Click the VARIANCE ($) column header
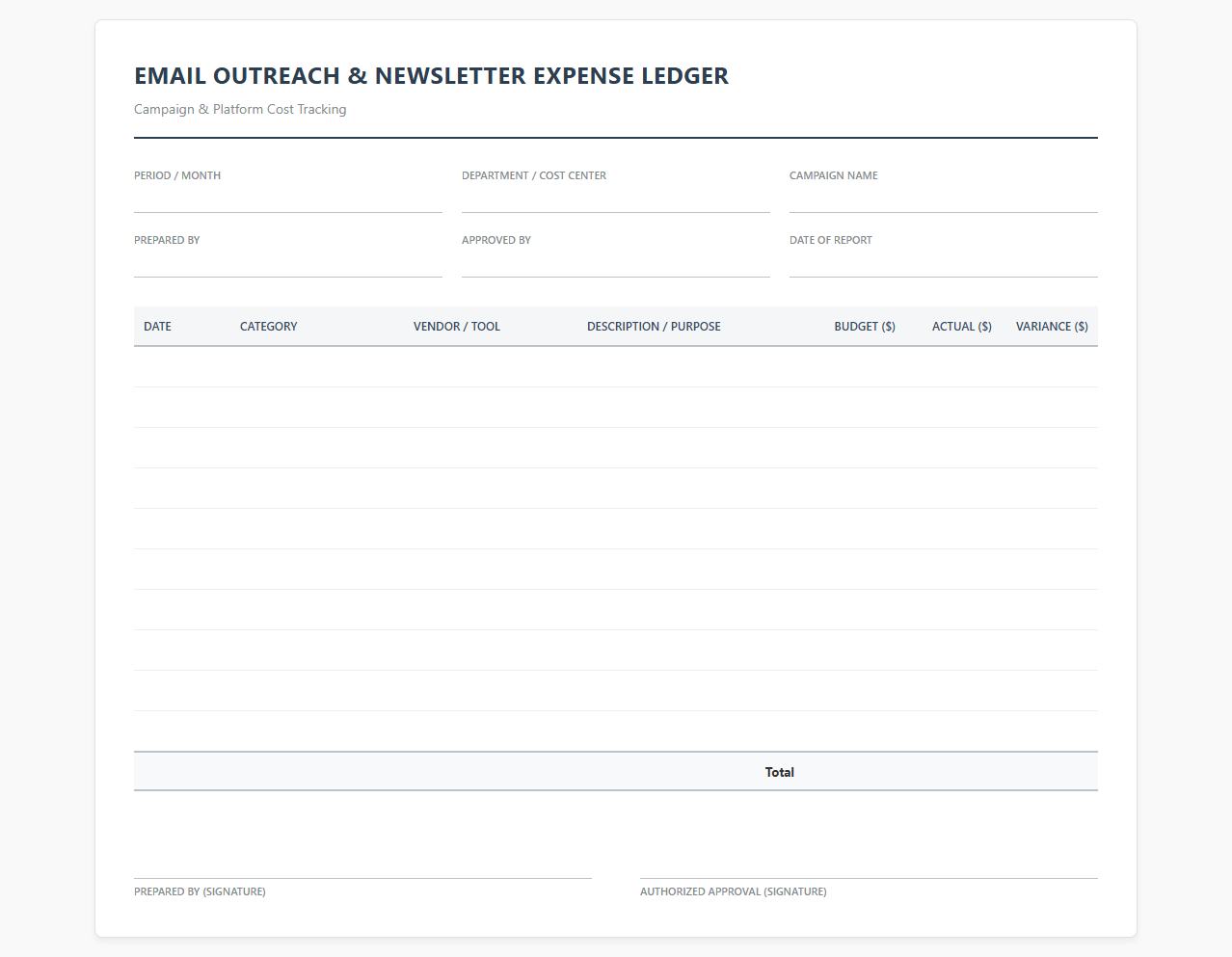The image size is (1232, 957). 1052,327
